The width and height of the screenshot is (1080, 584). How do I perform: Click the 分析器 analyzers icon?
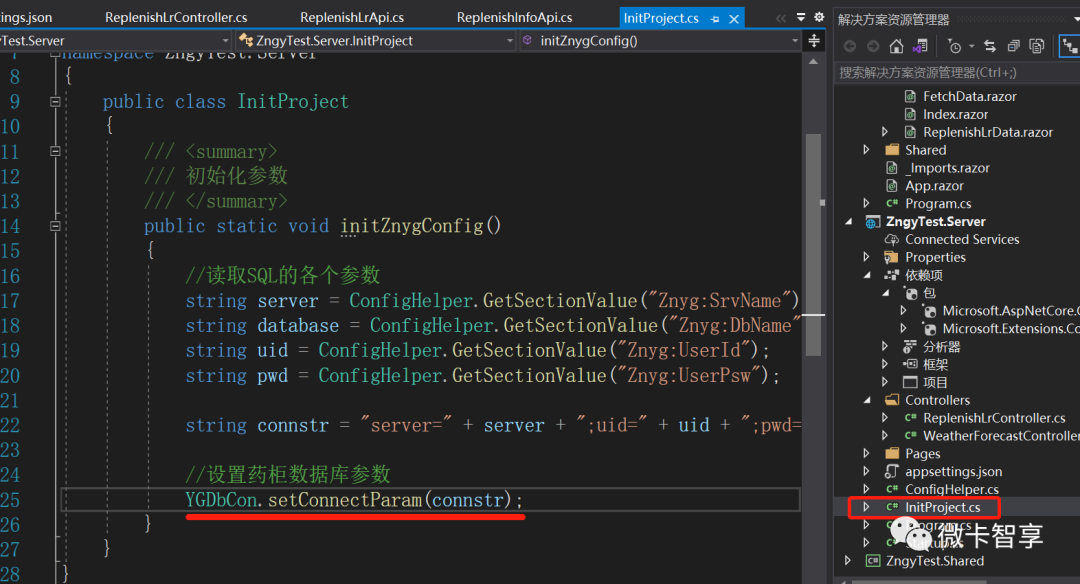pyautogui.click(x=910, y=346)
